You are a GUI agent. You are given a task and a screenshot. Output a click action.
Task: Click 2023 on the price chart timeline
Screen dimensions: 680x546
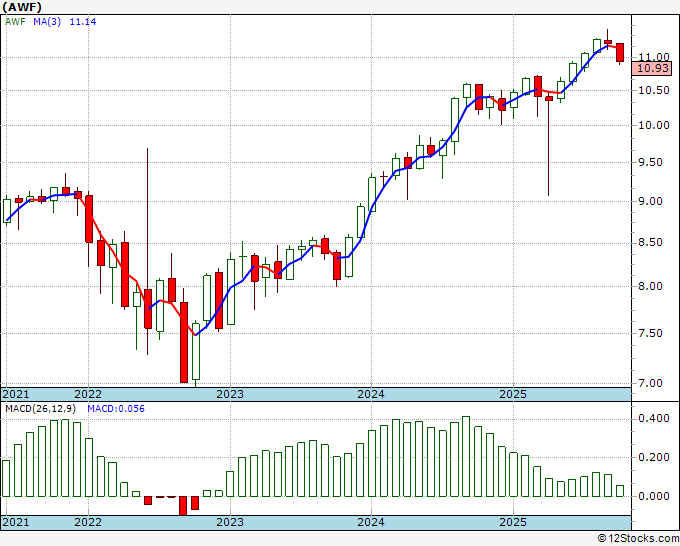(x=230, y=394)
